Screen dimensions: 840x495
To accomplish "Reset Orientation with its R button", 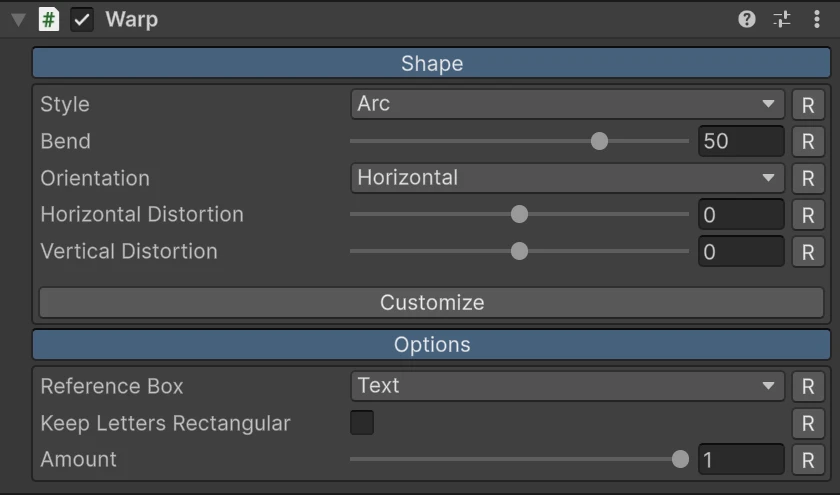I will click(x=808, y=178).
